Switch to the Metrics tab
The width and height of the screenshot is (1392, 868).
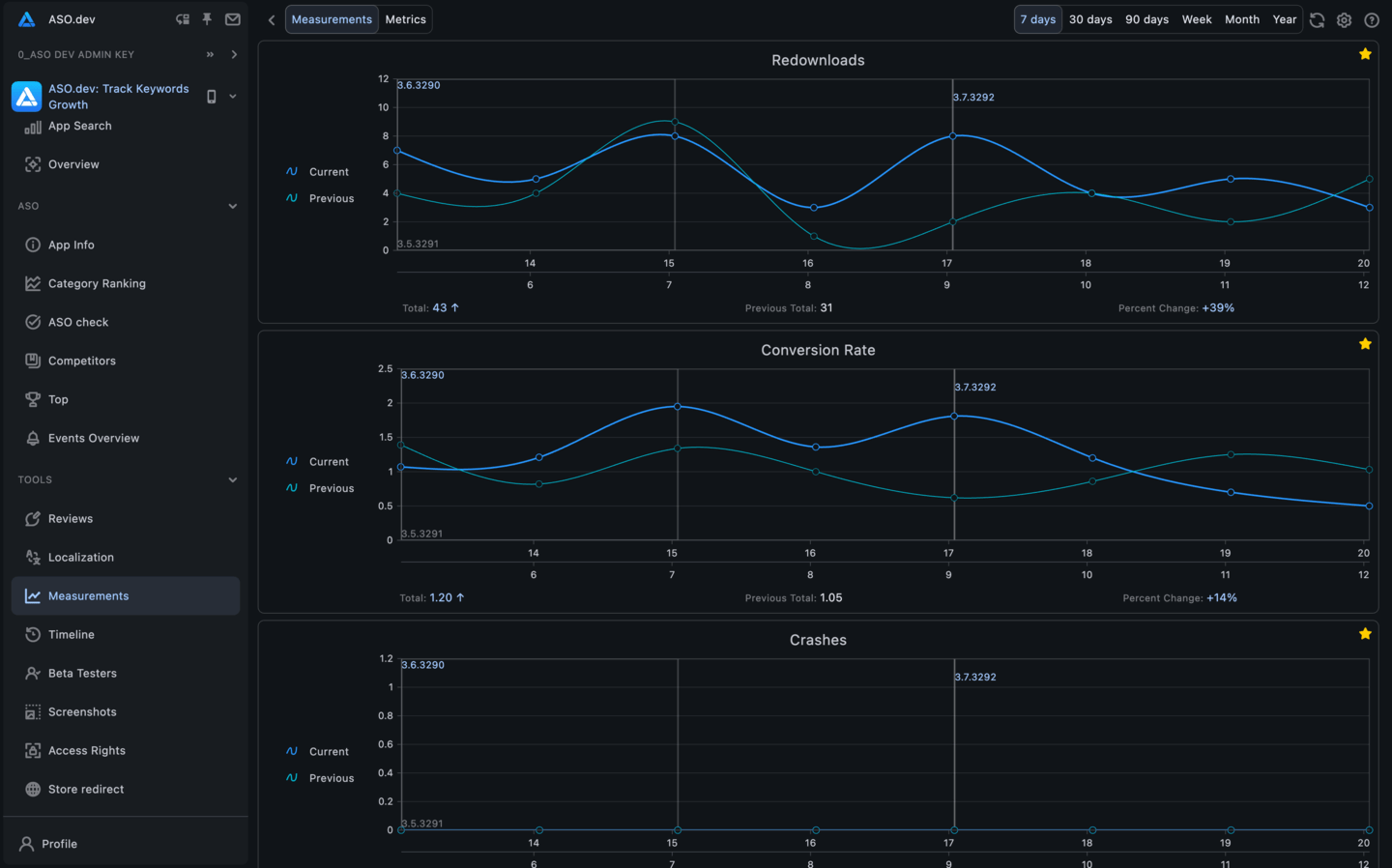(x=405, y=18)
